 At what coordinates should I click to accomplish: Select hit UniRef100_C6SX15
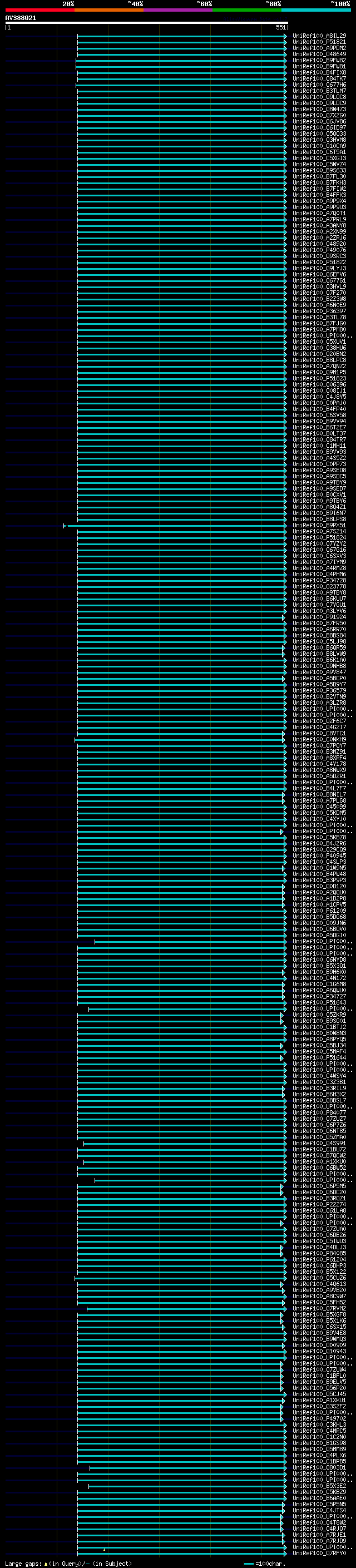[x=319, y=1327]
